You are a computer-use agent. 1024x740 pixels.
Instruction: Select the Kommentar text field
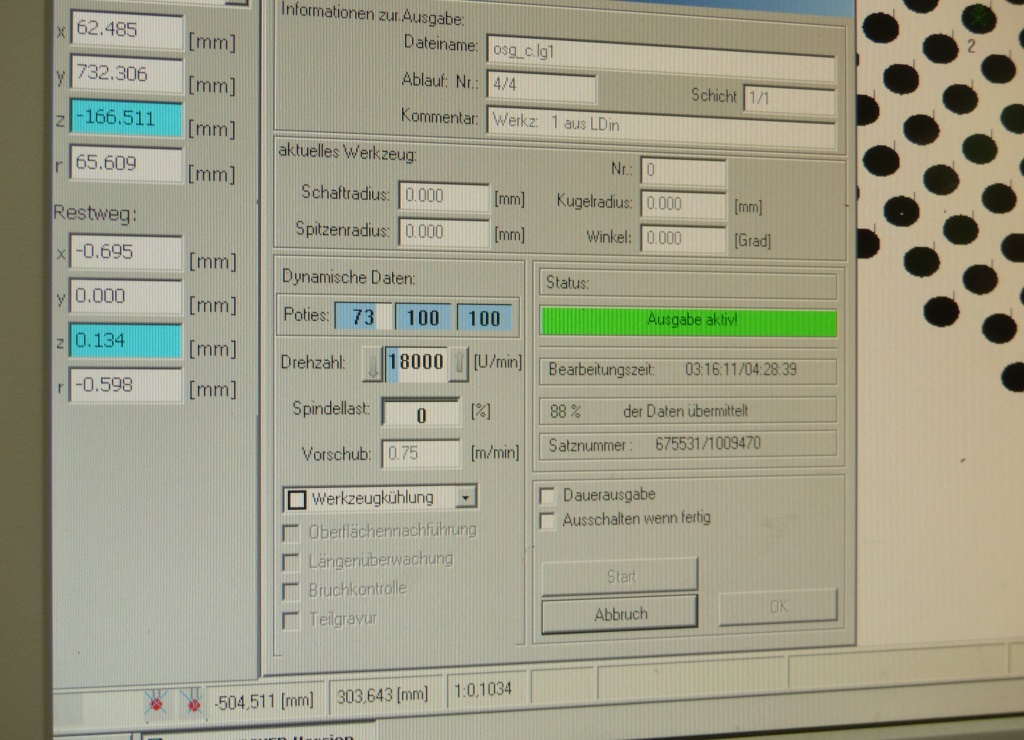click(x=660, y=122)
